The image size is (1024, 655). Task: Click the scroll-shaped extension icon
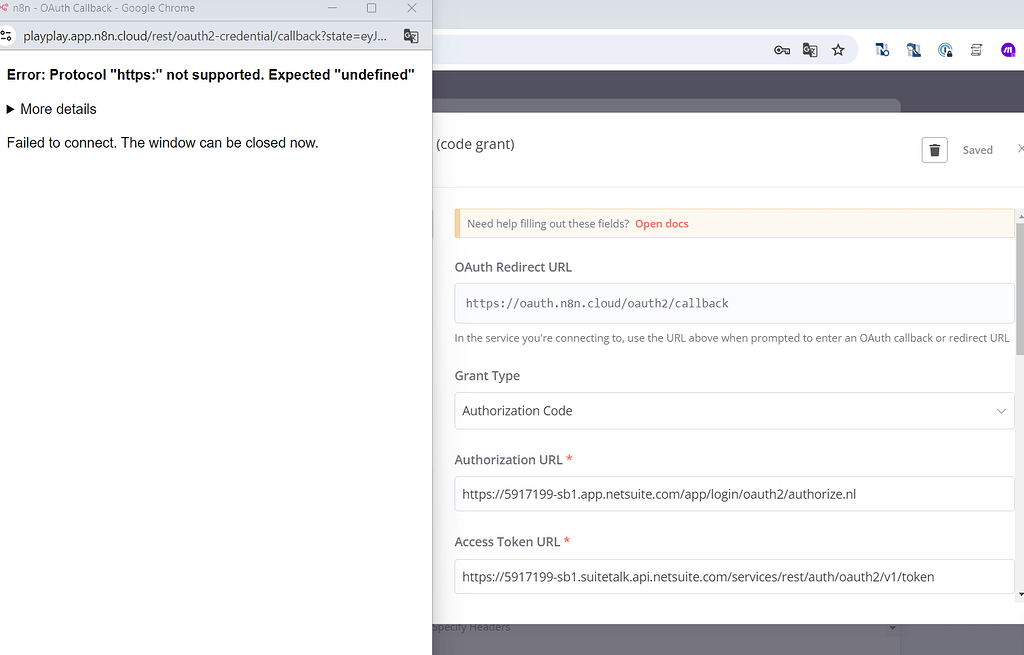point(976,50)
